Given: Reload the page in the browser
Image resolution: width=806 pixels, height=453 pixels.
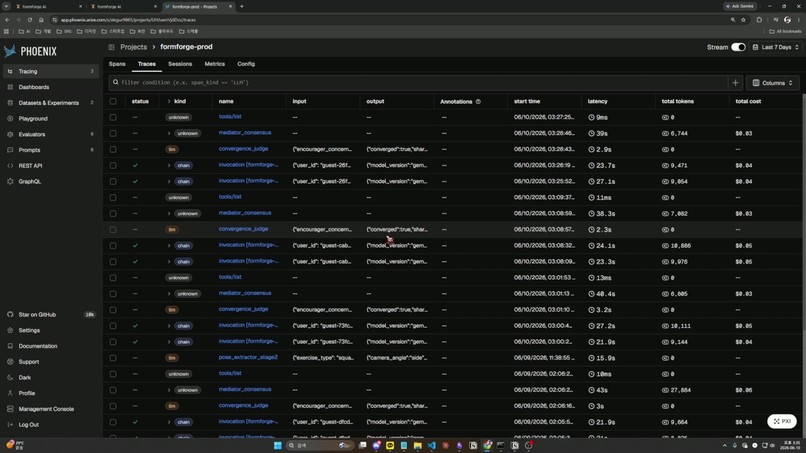Looking at the screenshot, I should point(30,20).
